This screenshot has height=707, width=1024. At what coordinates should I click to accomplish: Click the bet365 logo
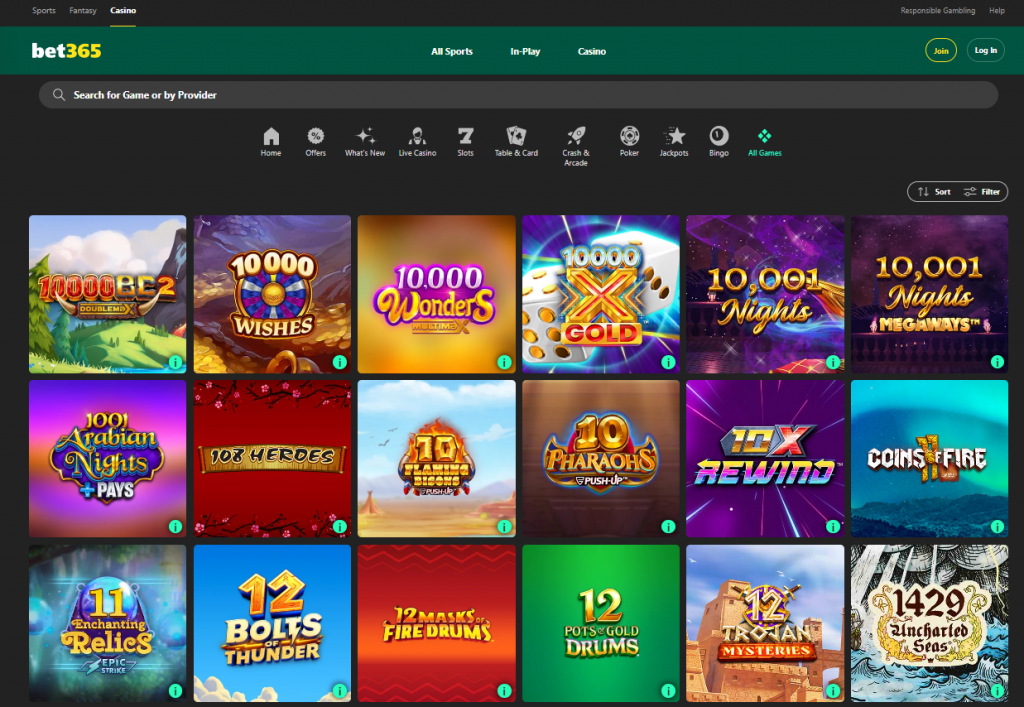tap(67, 51)
